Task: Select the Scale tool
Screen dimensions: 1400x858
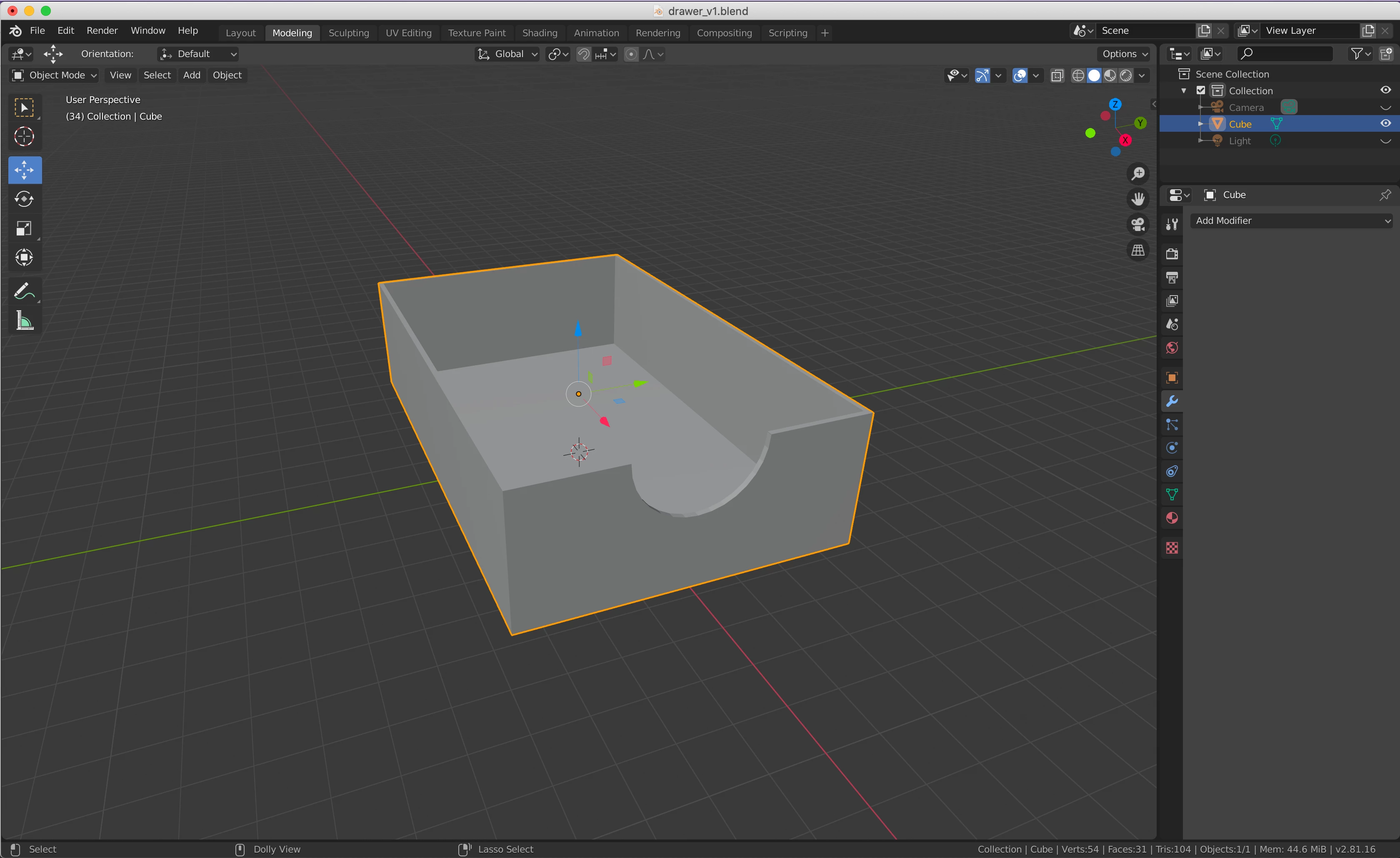Action: 25,228
